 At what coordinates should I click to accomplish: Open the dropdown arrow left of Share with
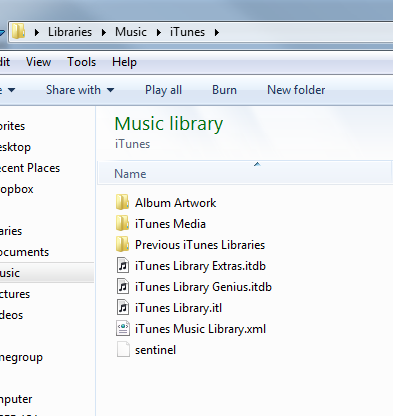[x=11, y=90]
